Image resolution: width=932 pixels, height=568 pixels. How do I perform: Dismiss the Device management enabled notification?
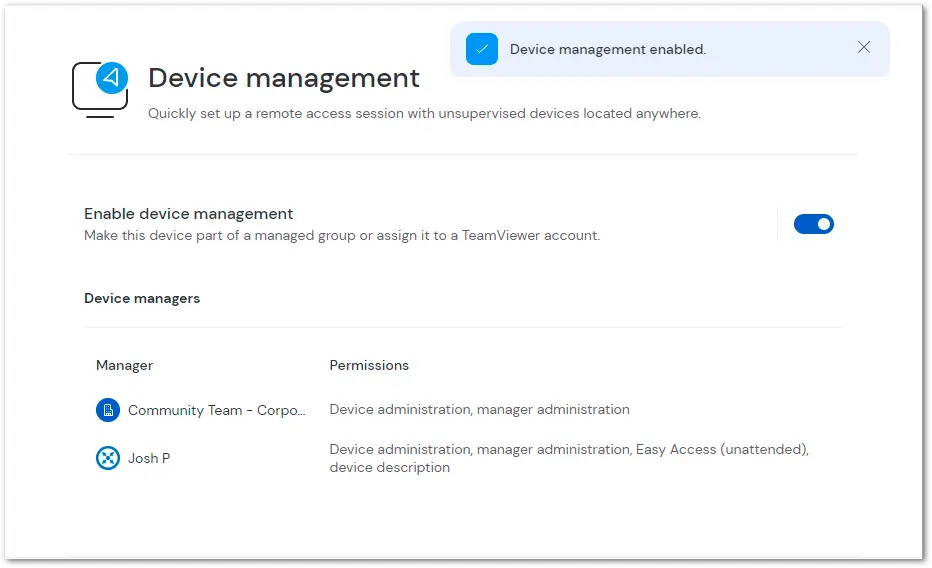click(x=864, y=48)
